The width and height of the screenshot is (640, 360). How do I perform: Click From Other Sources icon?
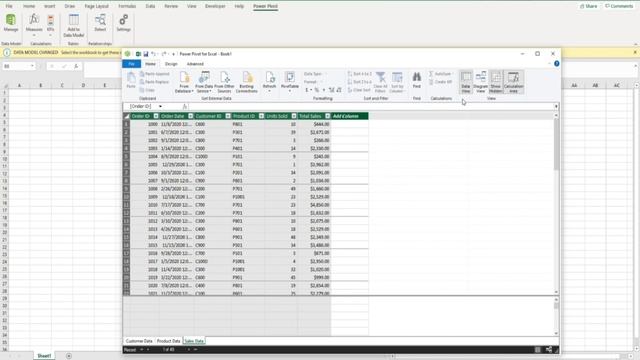tap(224, 82)
